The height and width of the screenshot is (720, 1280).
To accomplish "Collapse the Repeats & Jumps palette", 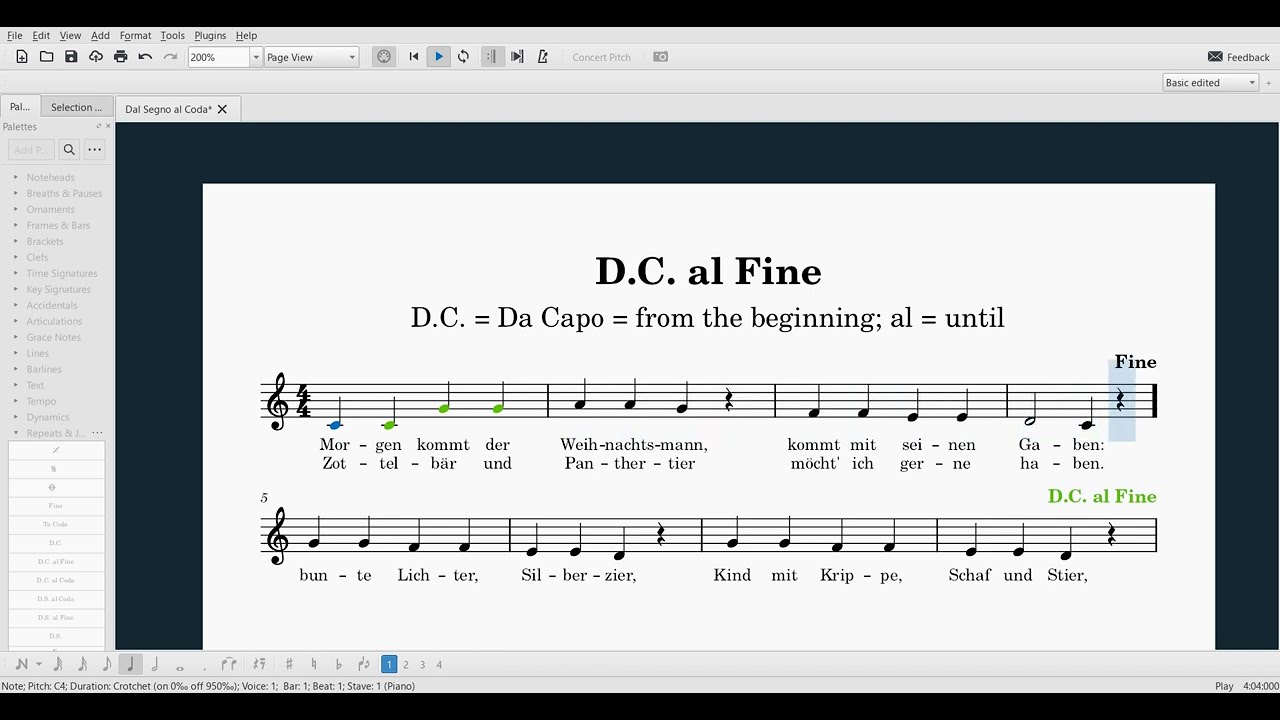I will tap(16, 433).
